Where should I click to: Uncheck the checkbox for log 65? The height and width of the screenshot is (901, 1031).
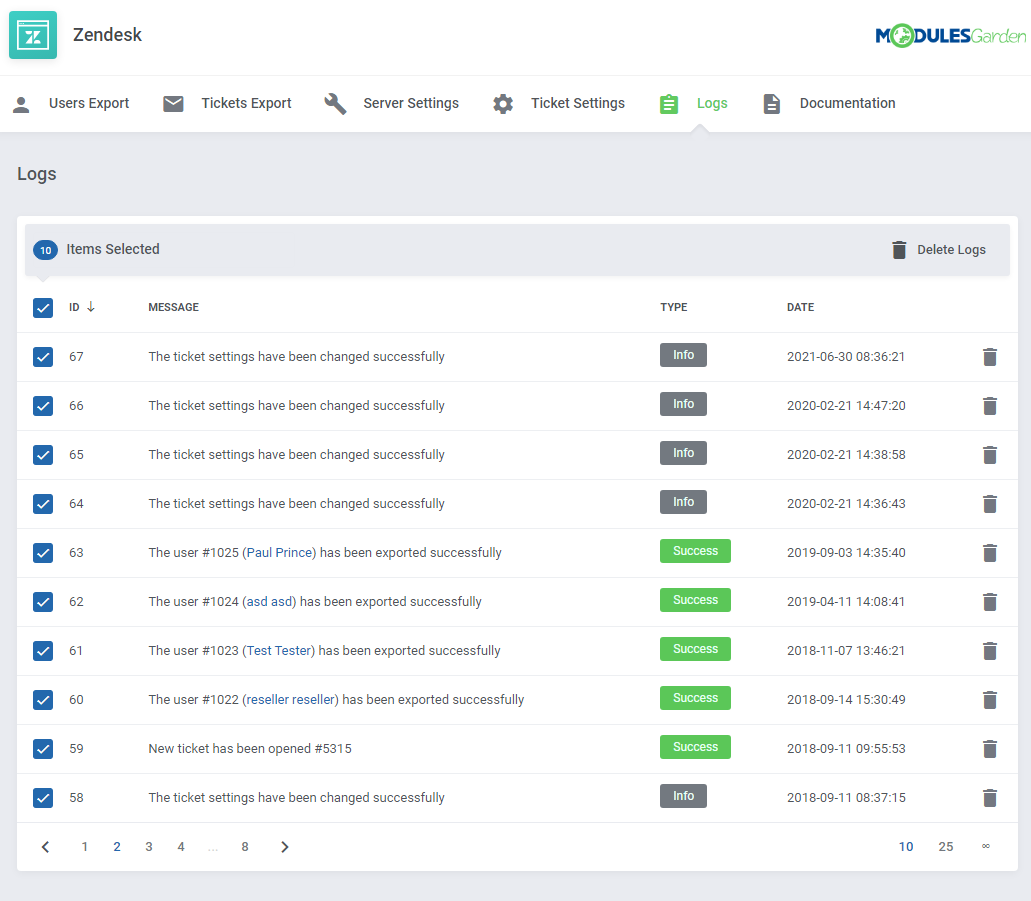click(x=43, y=455)
